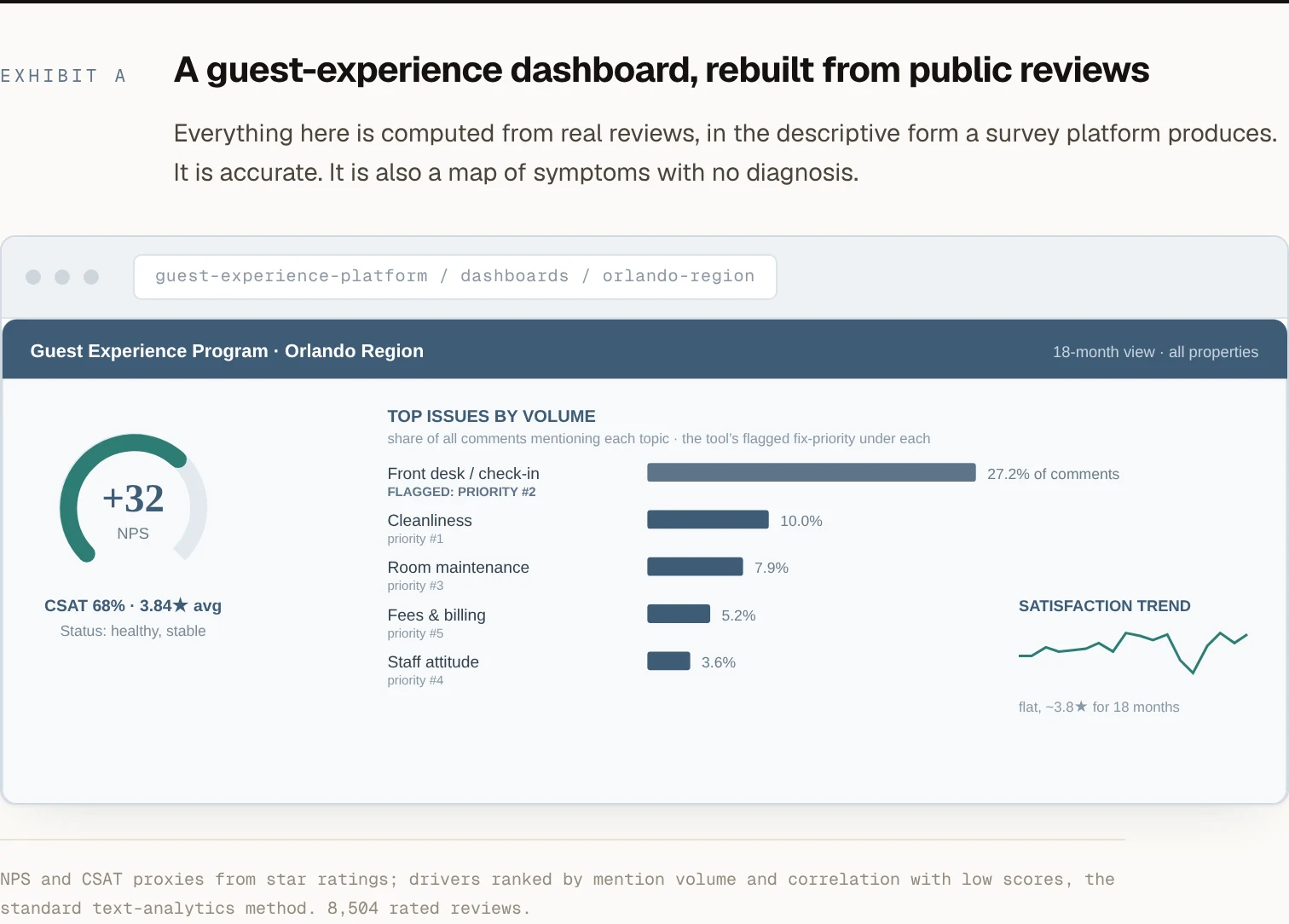Click the 'Staff attitude' label
Screen dimensions: 1289x924
(x=432, y=661)
